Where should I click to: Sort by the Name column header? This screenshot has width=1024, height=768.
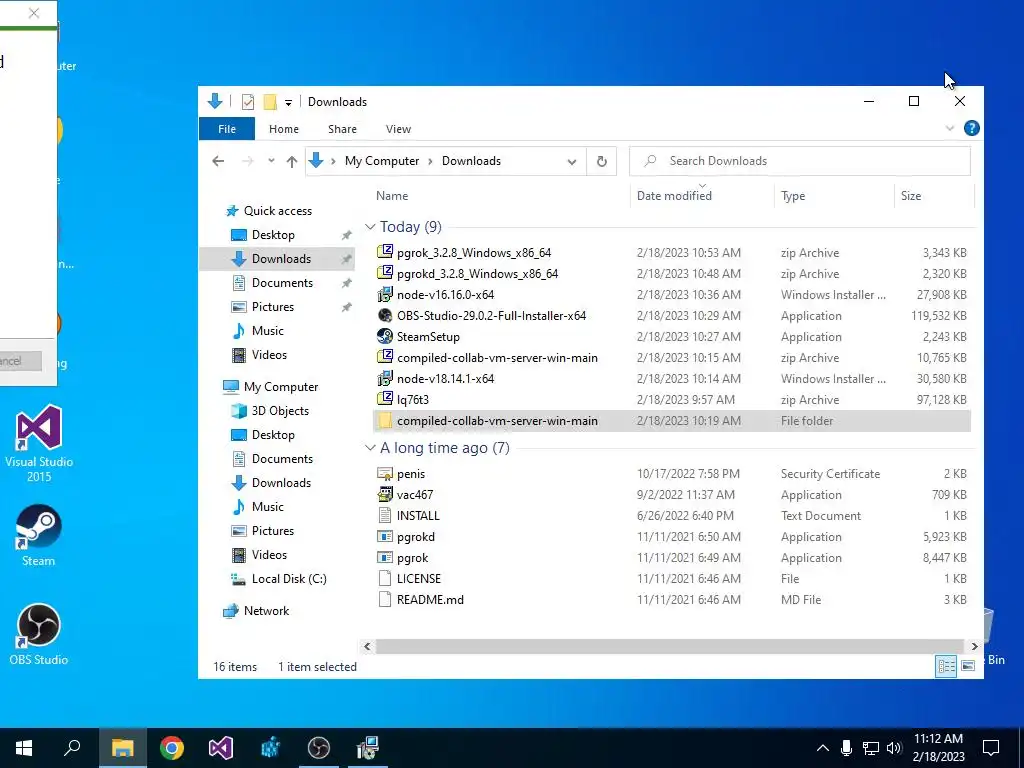point(392,196)
